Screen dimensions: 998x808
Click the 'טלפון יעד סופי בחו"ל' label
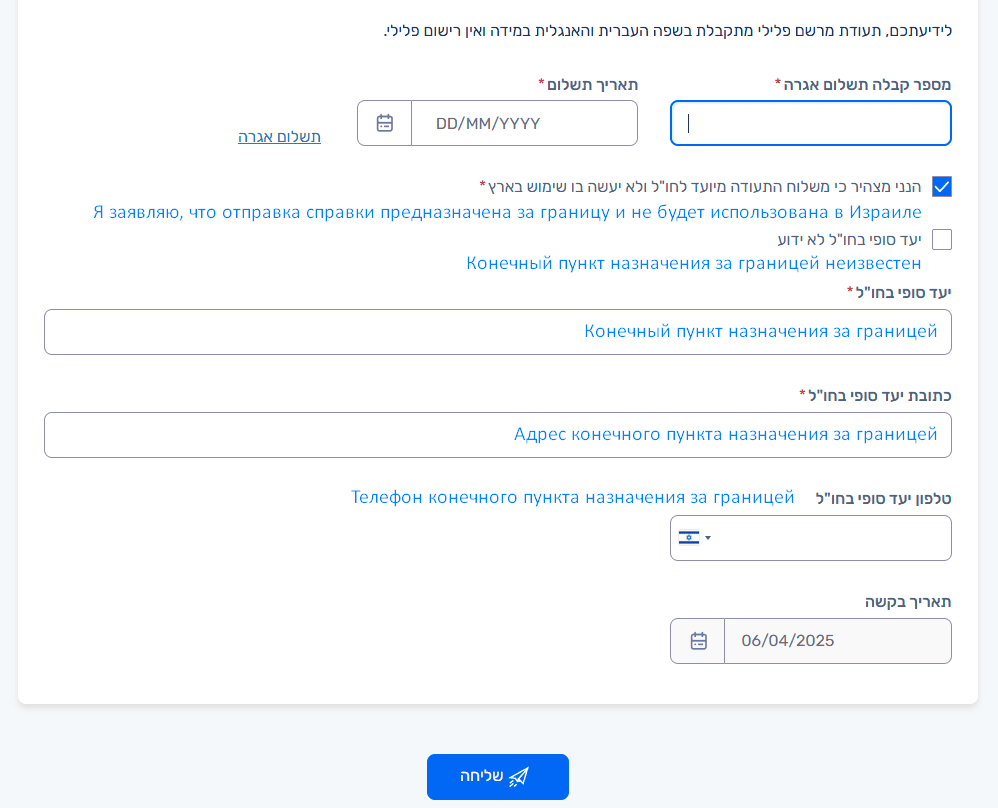(884, 498)
